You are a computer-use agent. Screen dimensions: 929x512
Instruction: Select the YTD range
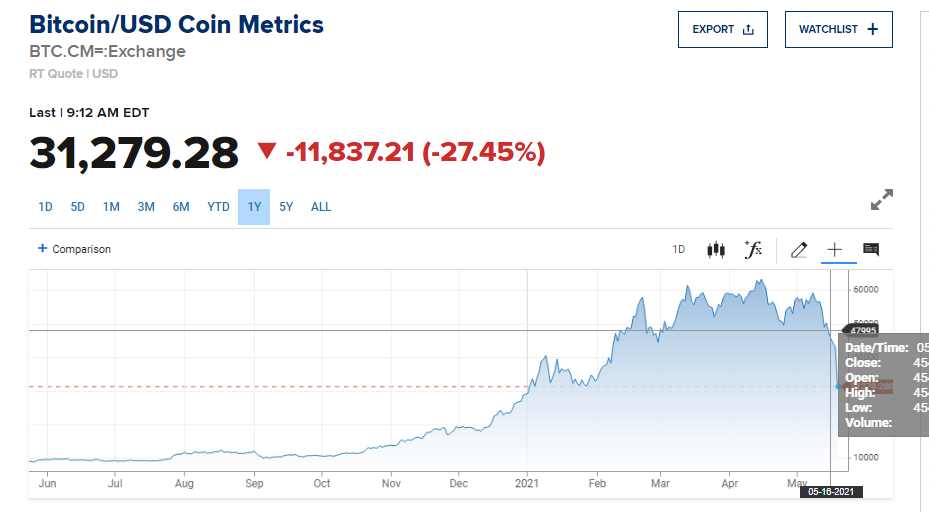[218, 207]
